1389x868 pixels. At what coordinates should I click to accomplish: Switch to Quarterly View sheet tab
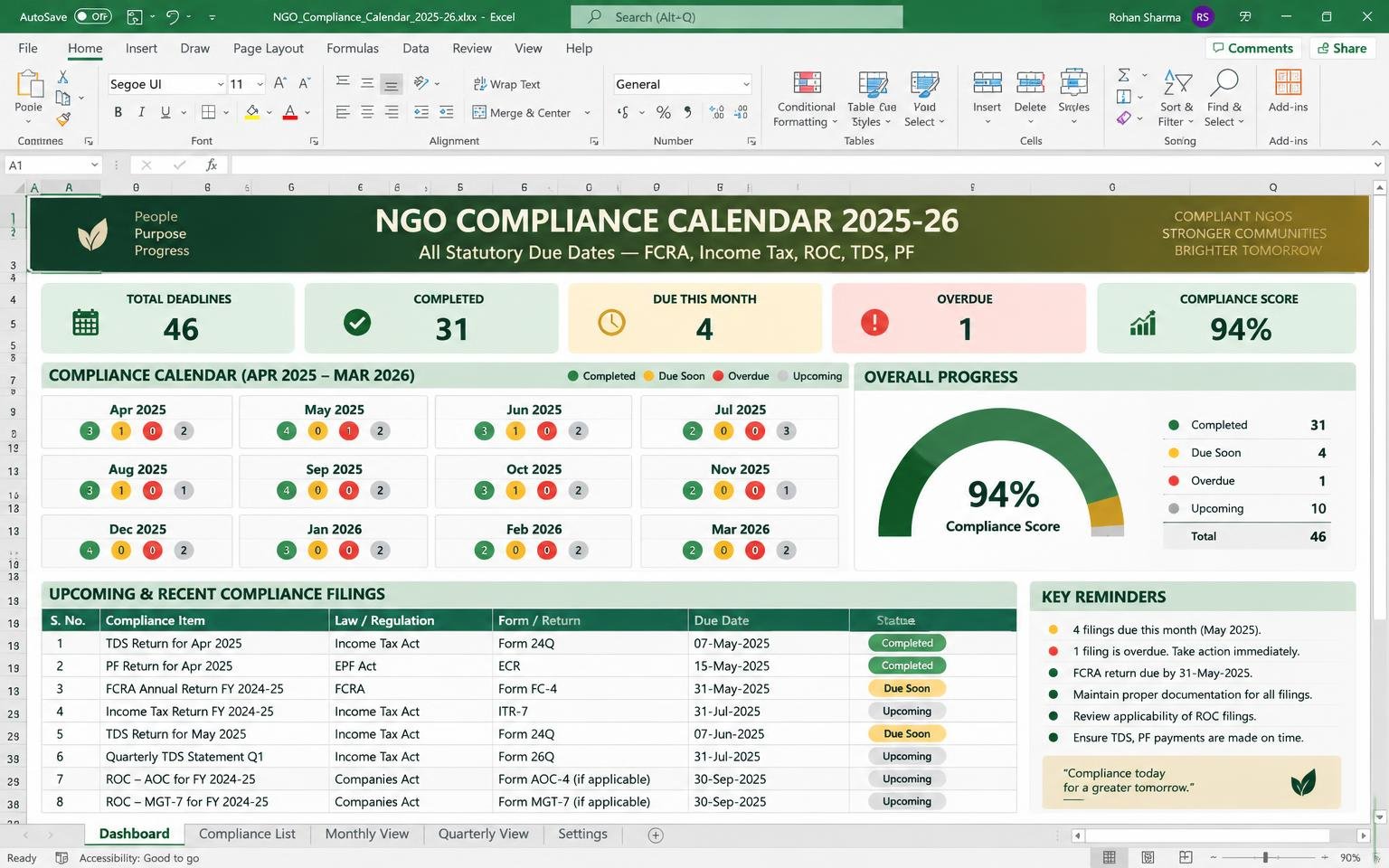point(483,834)
